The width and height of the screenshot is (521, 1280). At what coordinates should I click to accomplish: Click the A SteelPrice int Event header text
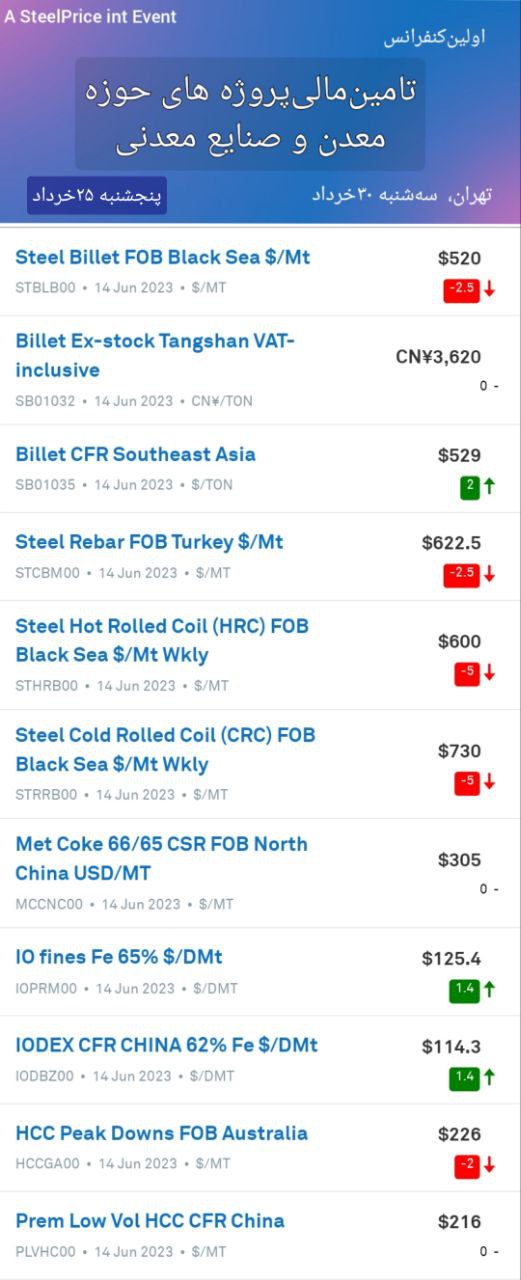[90, 17]
